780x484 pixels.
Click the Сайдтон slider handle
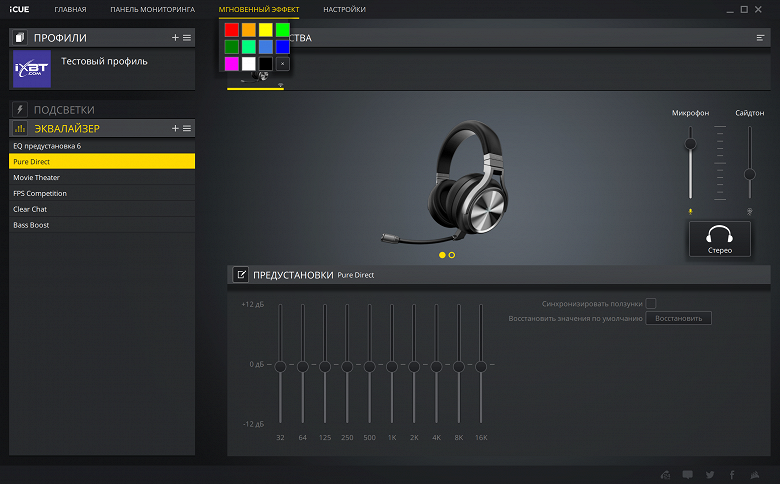pos(750,174)
